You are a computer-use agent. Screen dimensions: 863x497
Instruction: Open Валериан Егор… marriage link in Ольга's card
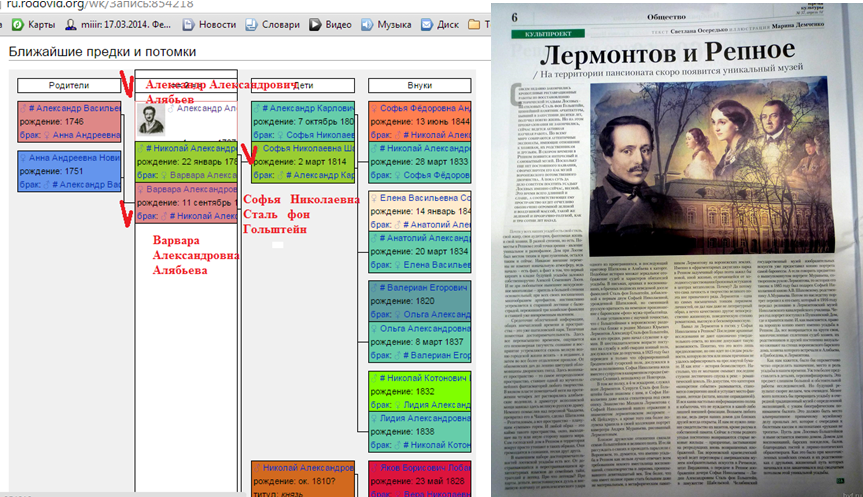click(437, 356)
